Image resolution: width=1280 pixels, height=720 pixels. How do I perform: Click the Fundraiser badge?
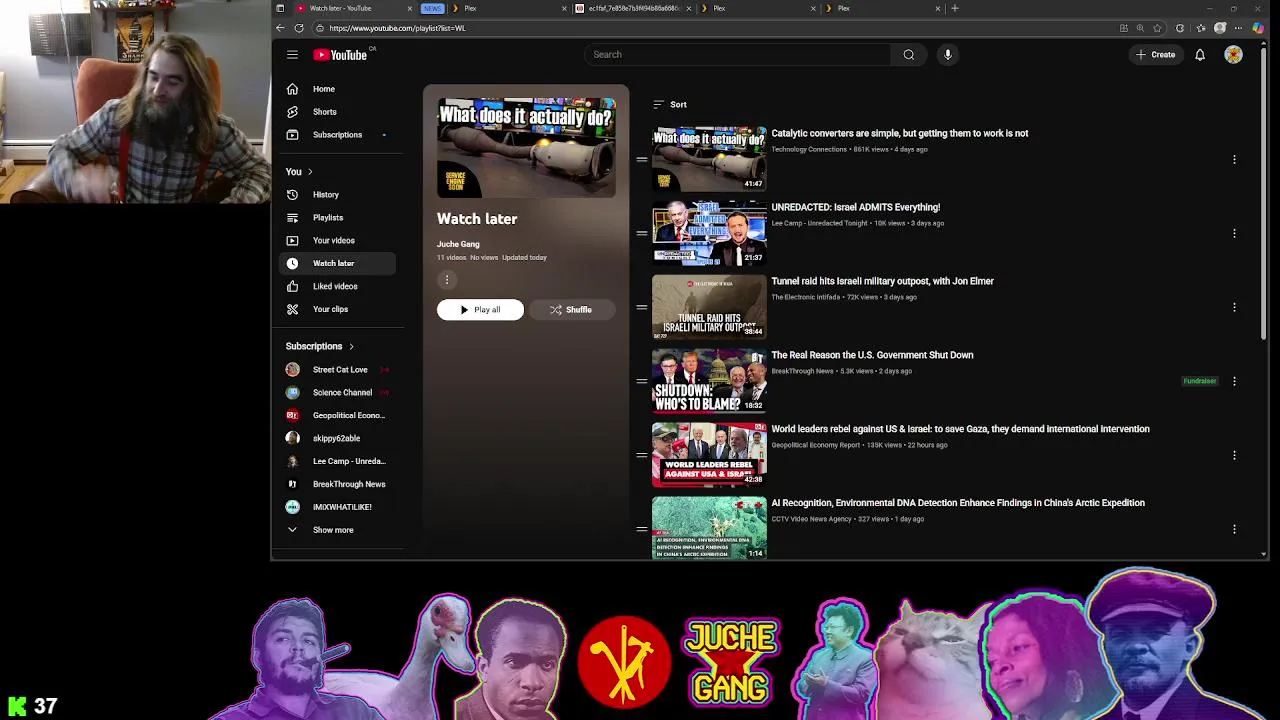pos(1200,381)
